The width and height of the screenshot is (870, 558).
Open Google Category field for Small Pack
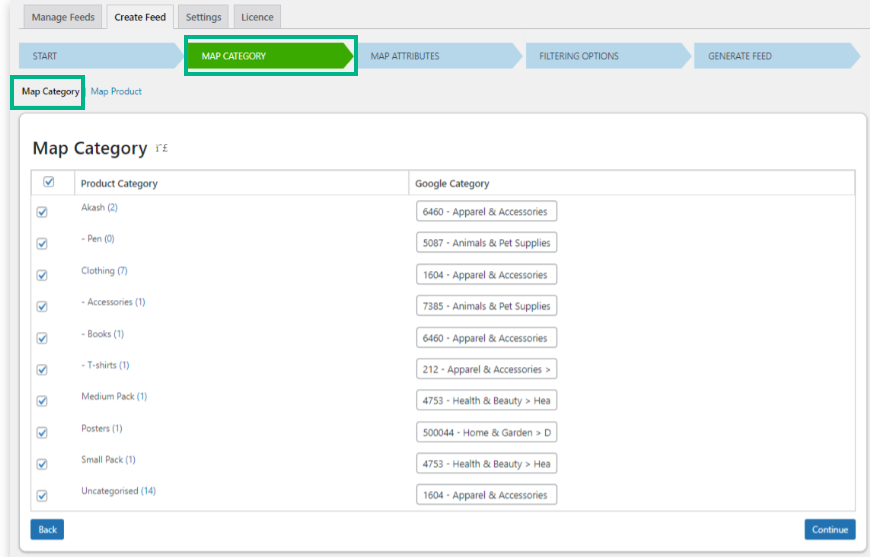[487, 464]
